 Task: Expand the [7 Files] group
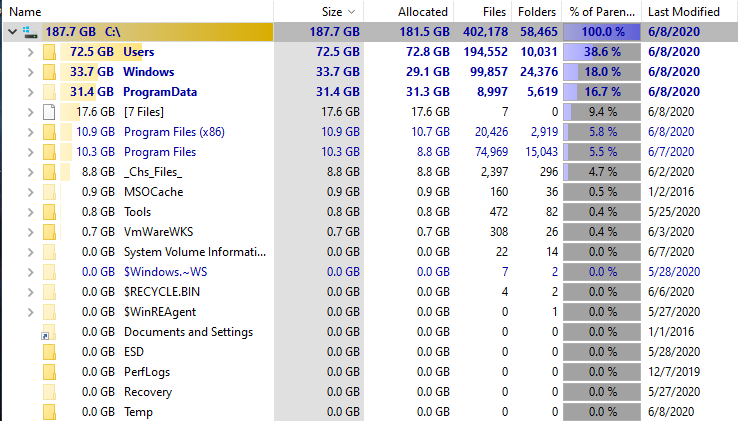(31, 112)
